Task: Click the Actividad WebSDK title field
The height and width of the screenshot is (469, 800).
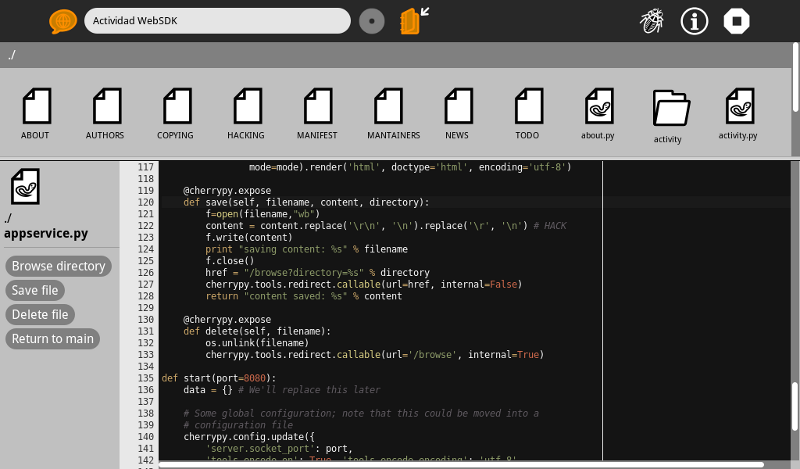Action: click(217, 21)
